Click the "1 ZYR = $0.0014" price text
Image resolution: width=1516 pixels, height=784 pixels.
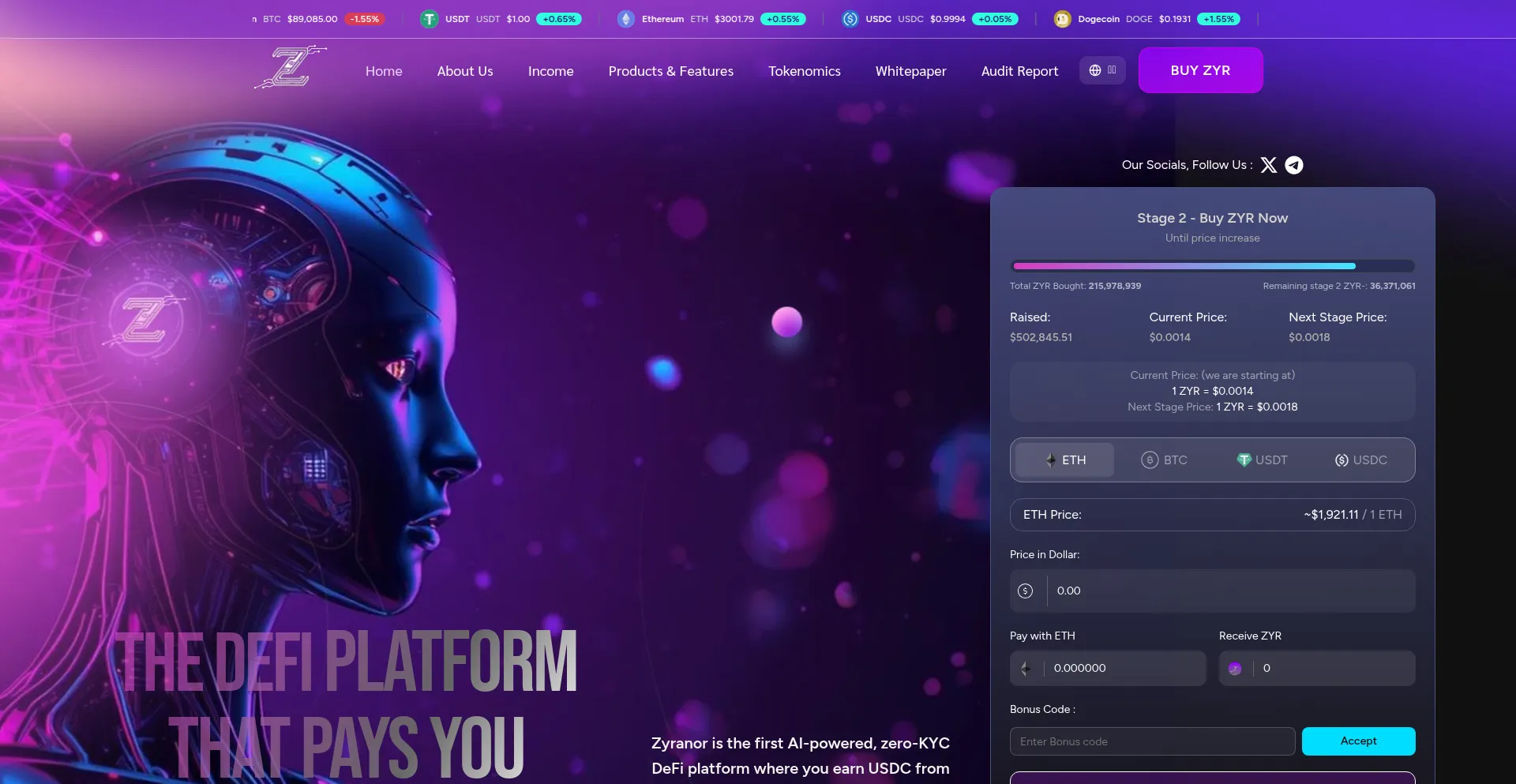(x=1213, y=391)
